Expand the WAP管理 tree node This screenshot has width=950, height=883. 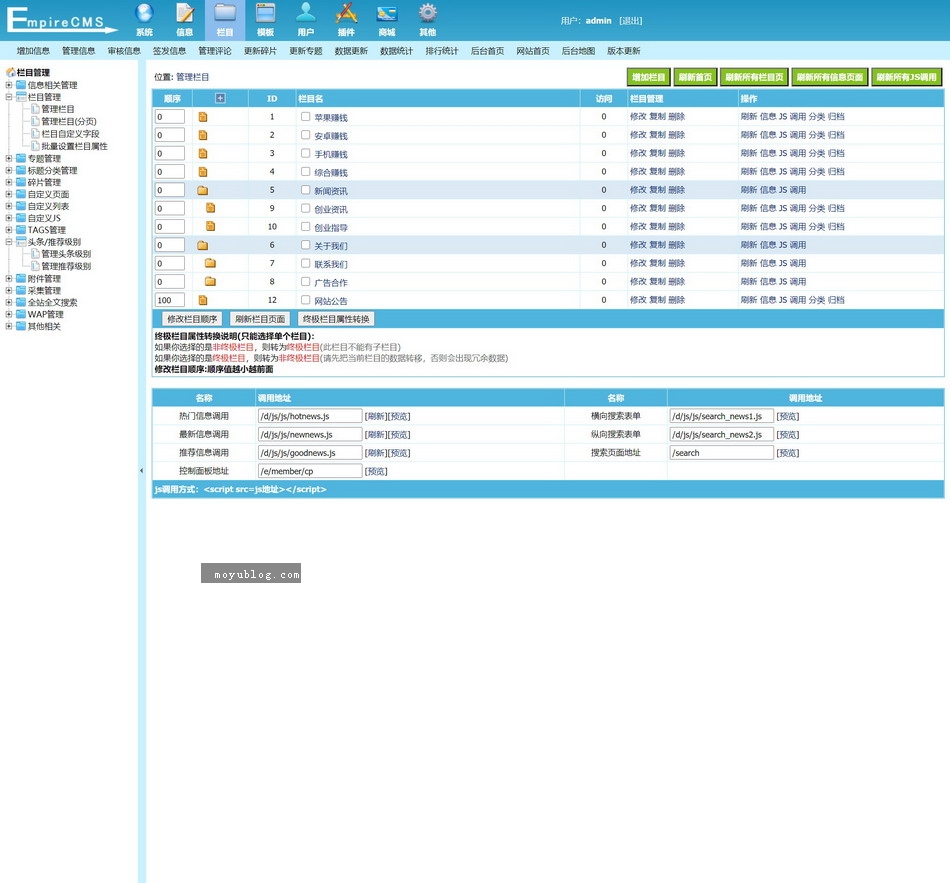point(8,314)
